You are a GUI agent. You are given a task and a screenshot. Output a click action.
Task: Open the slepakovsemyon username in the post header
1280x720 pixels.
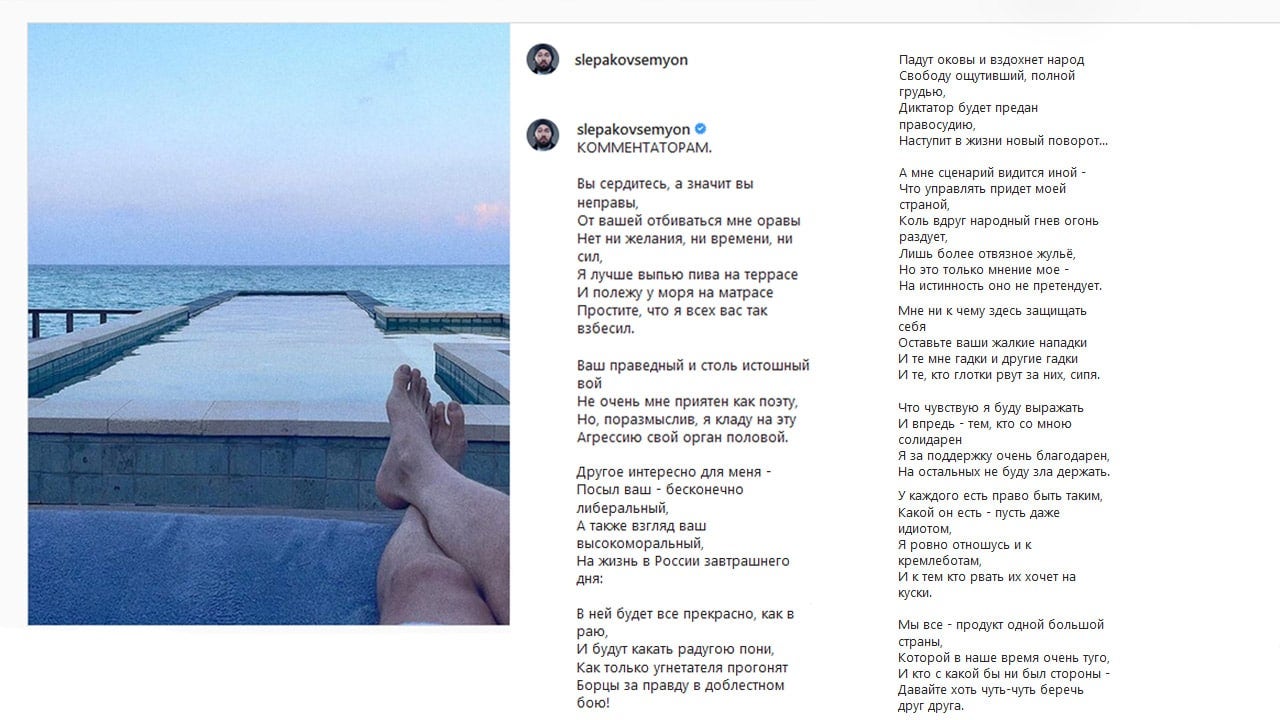[x=631, y=60]
